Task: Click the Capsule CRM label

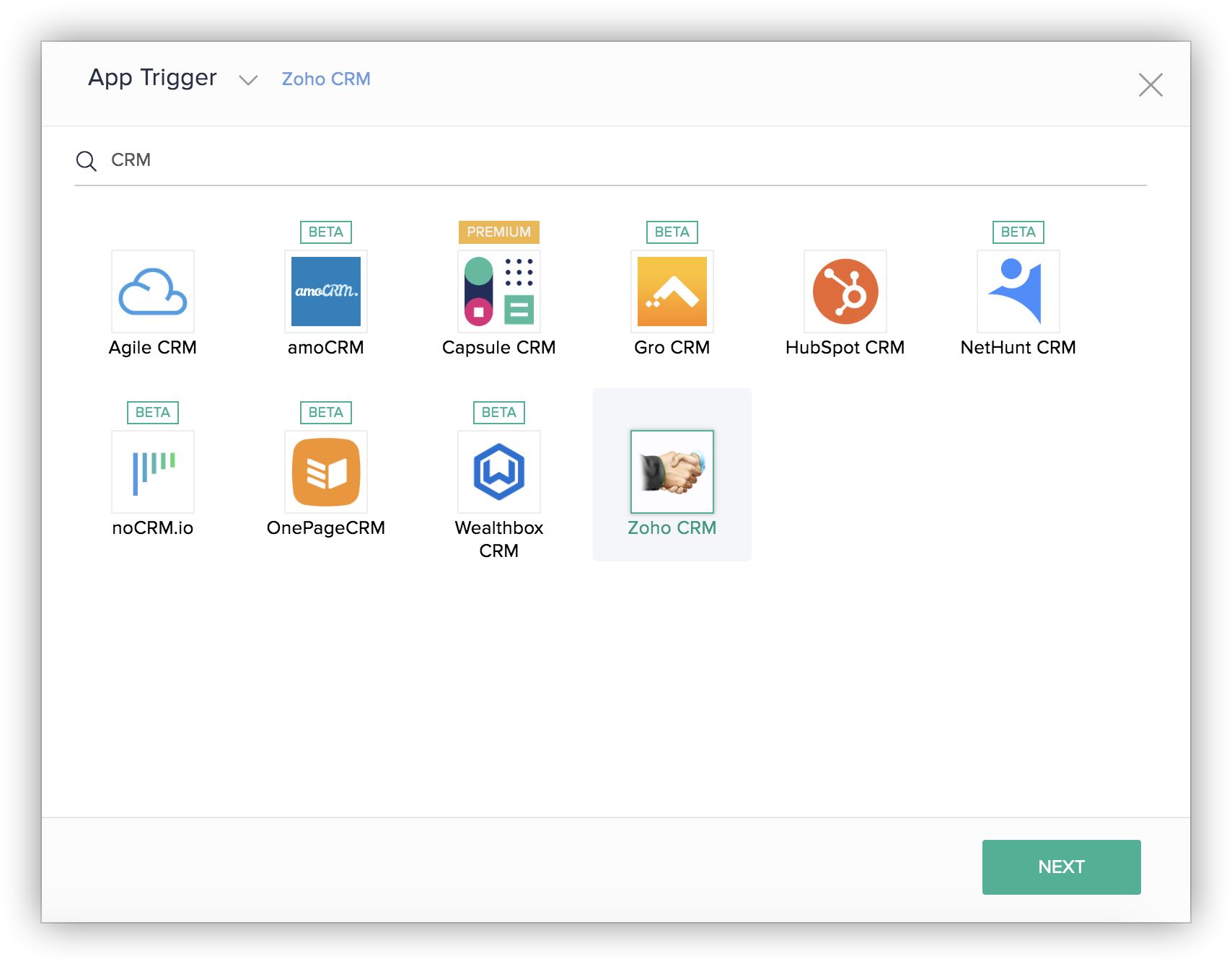Action: pos(499,348)
